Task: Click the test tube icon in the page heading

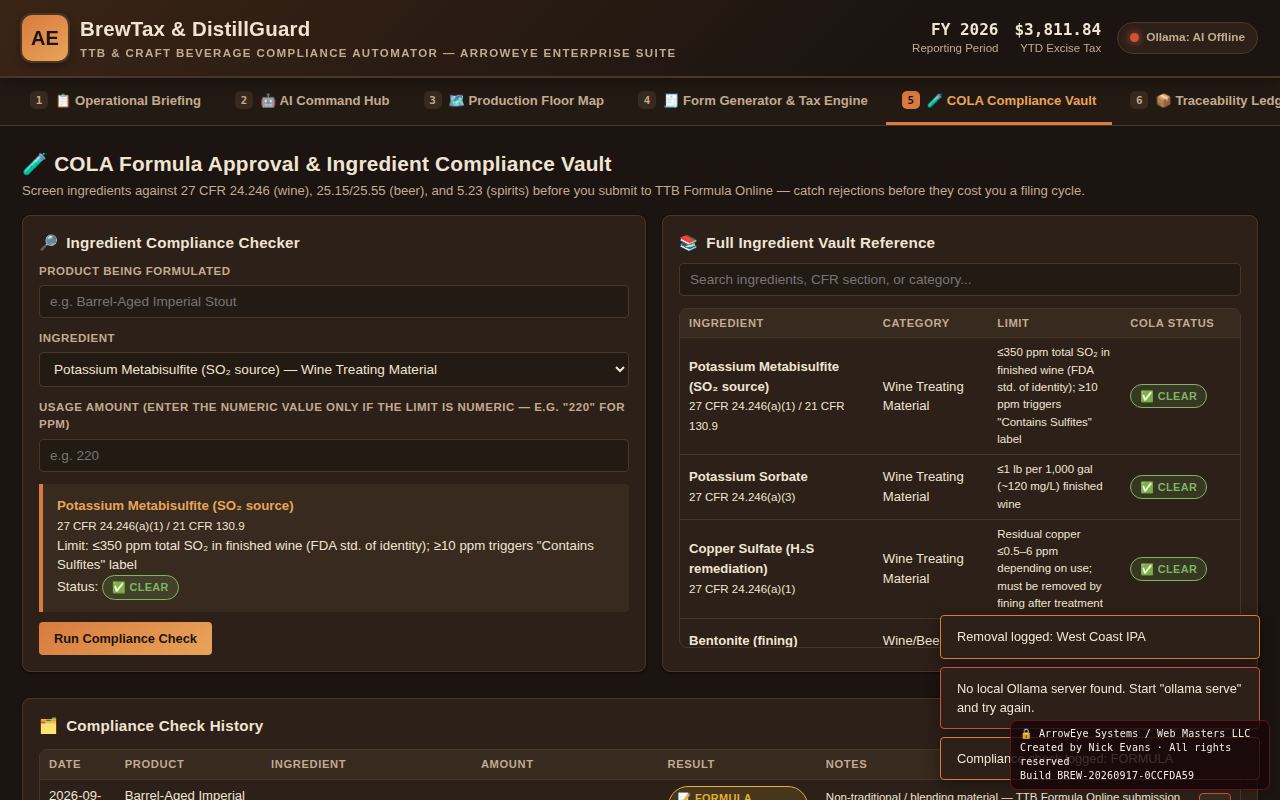Action: [x=34, y=164]
